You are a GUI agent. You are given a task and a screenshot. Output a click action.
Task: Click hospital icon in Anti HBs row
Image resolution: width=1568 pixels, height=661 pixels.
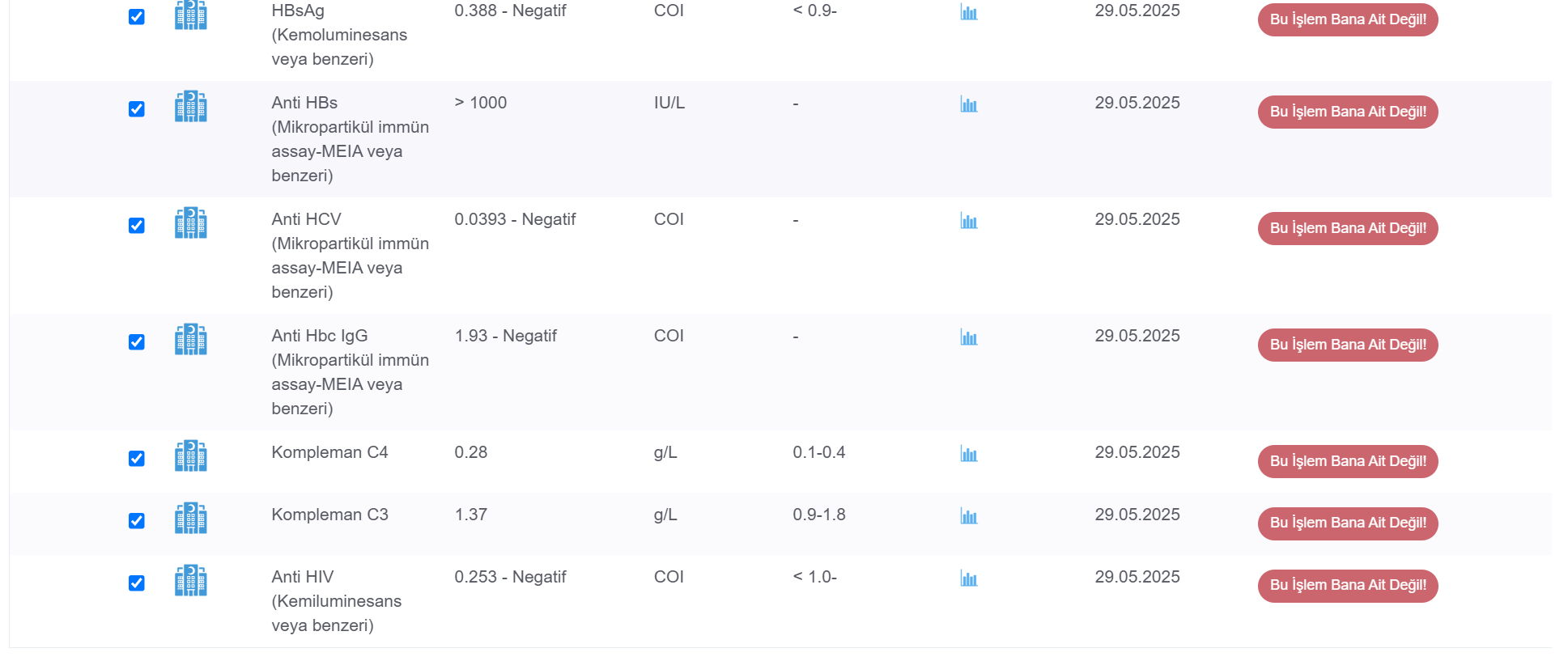coord(191,106)
